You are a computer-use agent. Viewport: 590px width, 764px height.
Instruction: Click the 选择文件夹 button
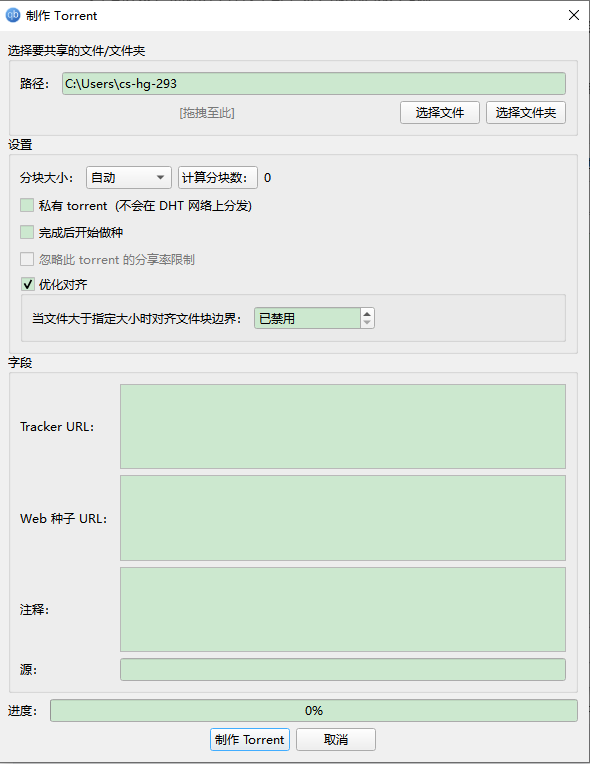coord(525,113)
